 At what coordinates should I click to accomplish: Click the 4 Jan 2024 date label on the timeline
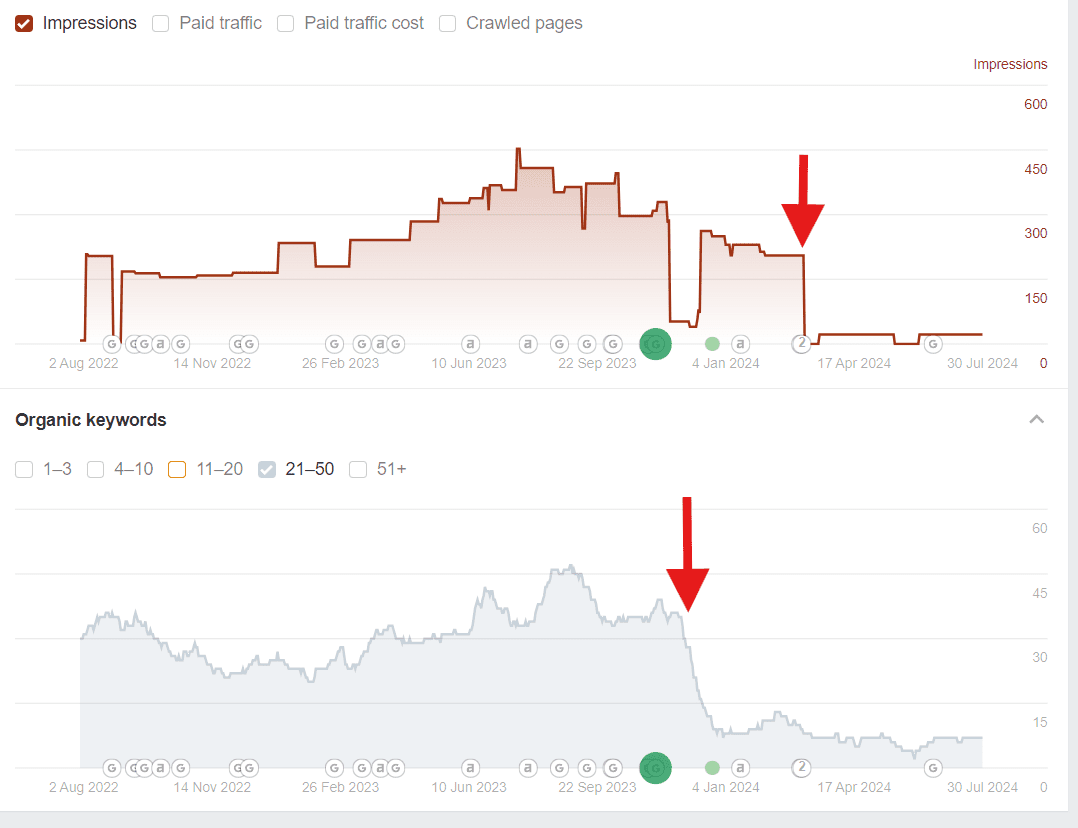726,363
